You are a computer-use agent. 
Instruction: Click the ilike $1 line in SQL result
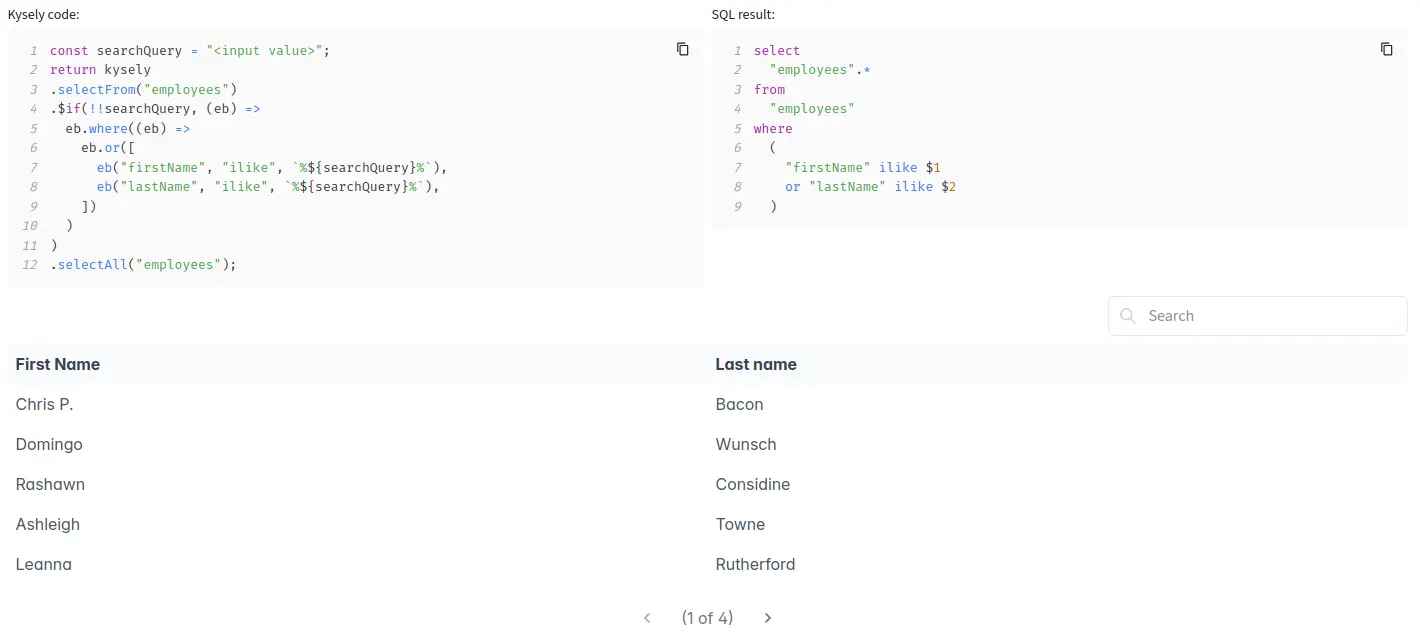pos(862,168)
